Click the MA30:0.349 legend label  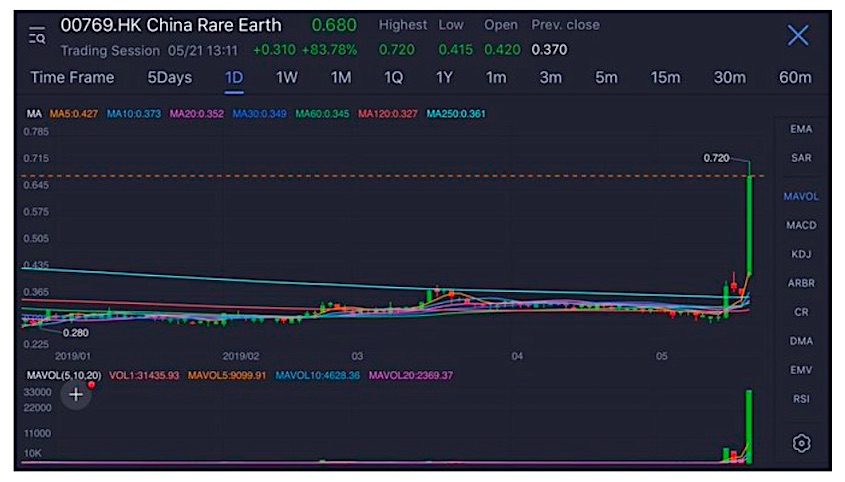click(259, 114)
